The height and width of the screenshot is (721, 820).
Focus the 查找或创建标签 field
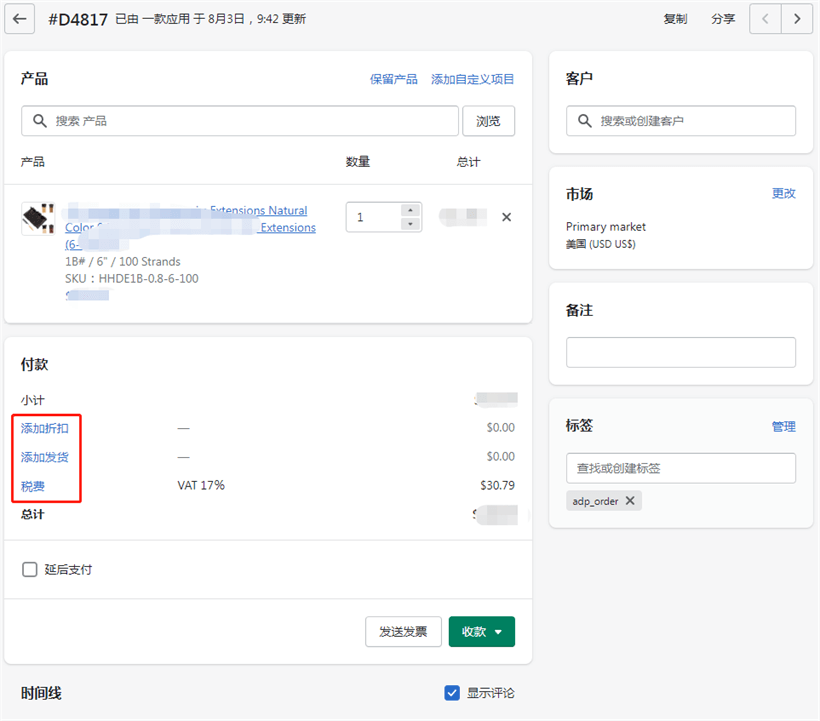[681, 468]
